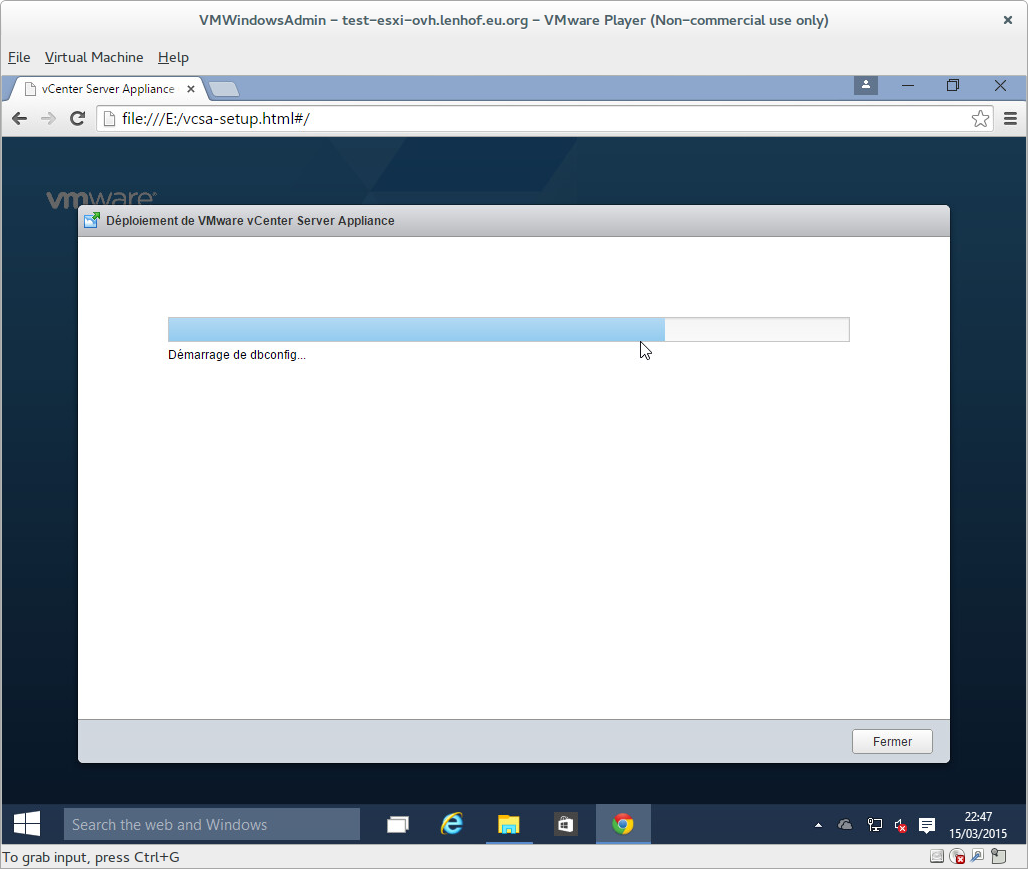Open Chrome hamburger menu
This screenshot has height=869, width=1028.
pyautogui.click(x=1010, y=119)
